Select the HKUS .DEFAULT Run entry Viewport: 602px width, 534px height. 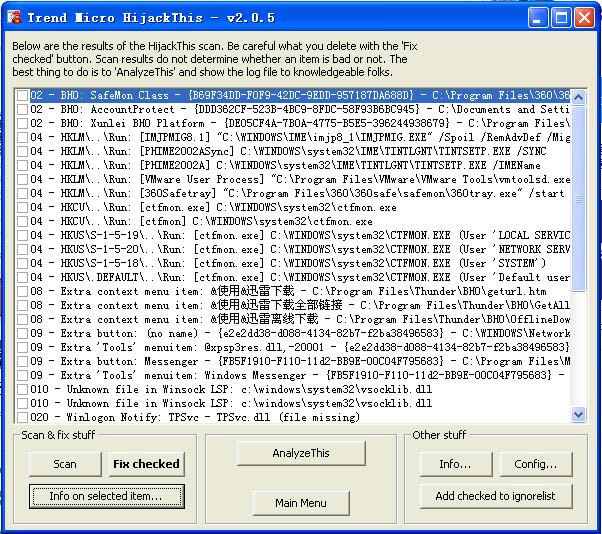[x=300, y=278]
